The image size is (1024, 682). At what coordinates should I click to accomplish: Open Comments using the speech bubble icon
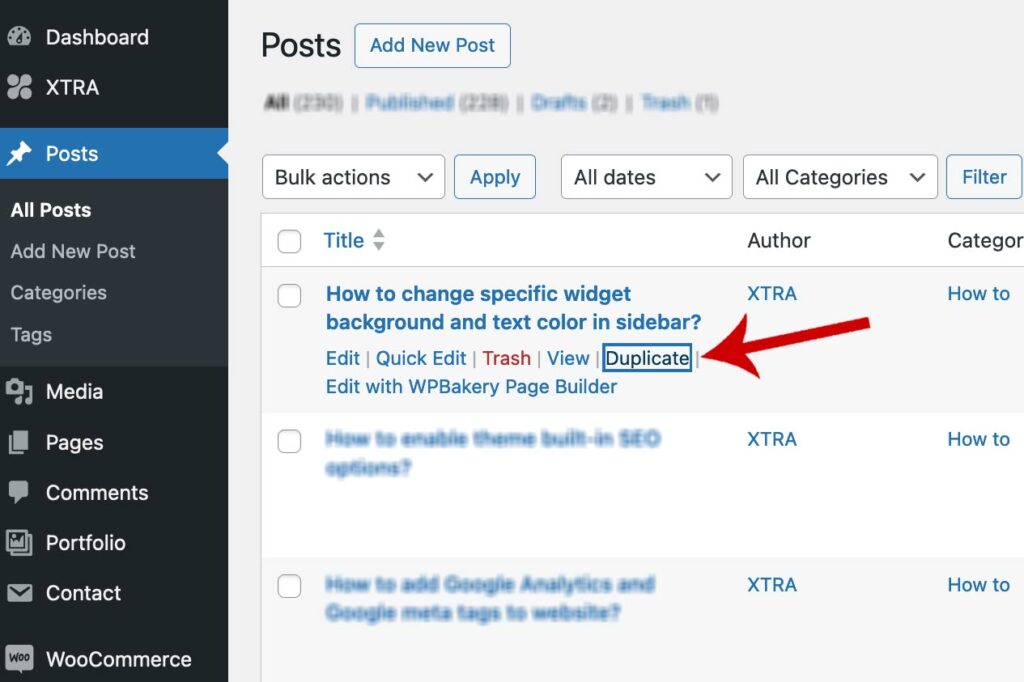pos(22,492)
